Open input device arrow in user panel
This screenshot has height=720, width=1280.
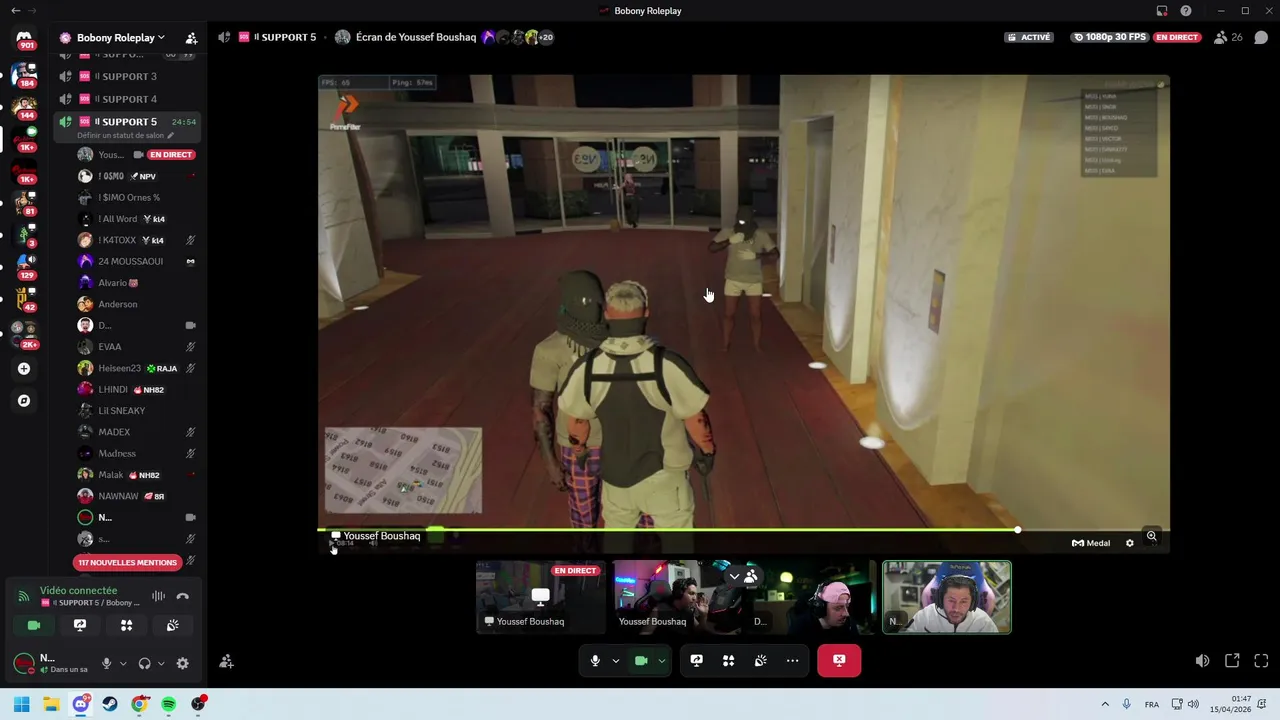(x=123, y=663)
